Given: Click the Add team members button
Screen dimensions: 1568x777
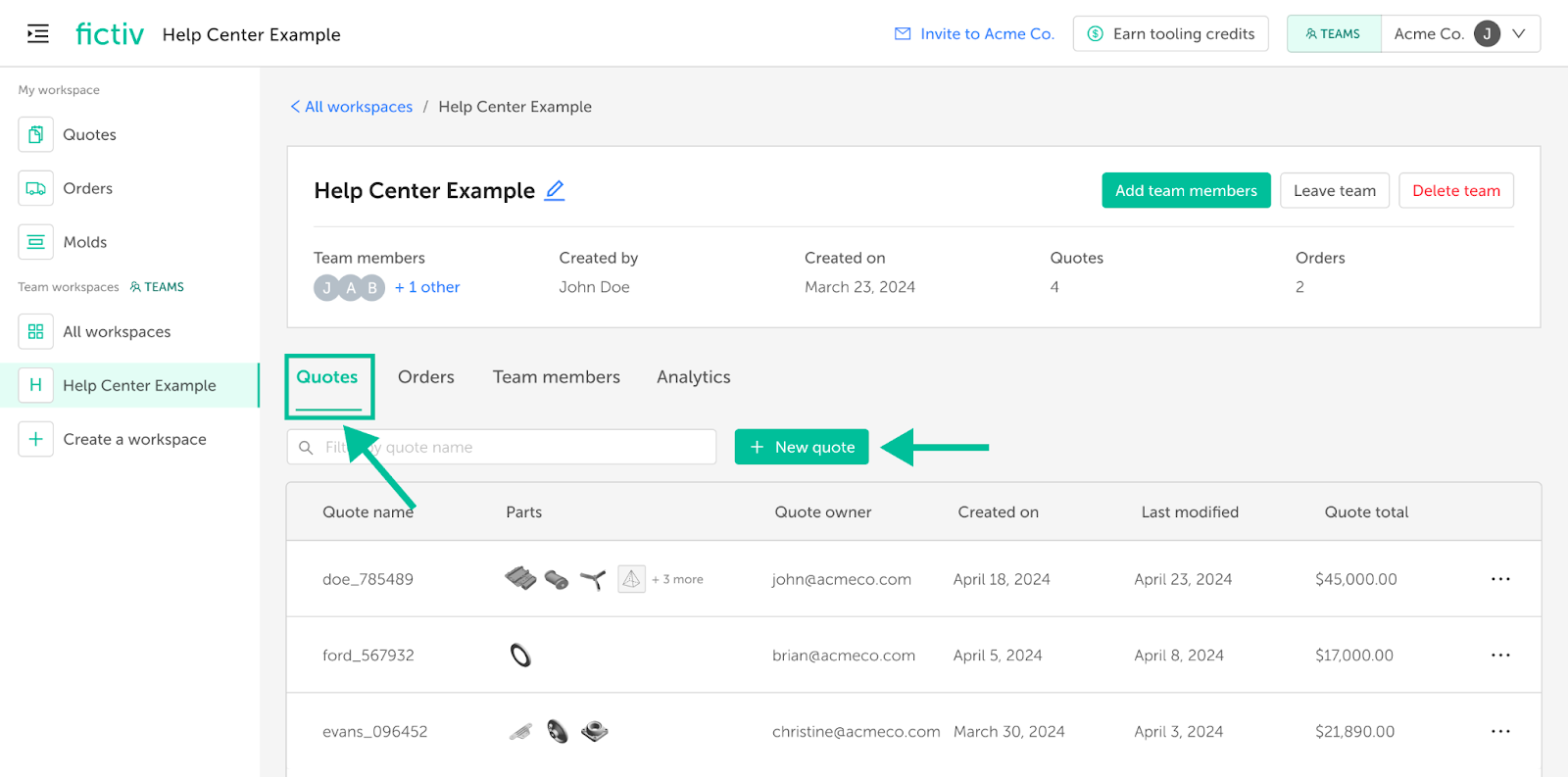Looking at the screenshot, I should point(1186,190).
